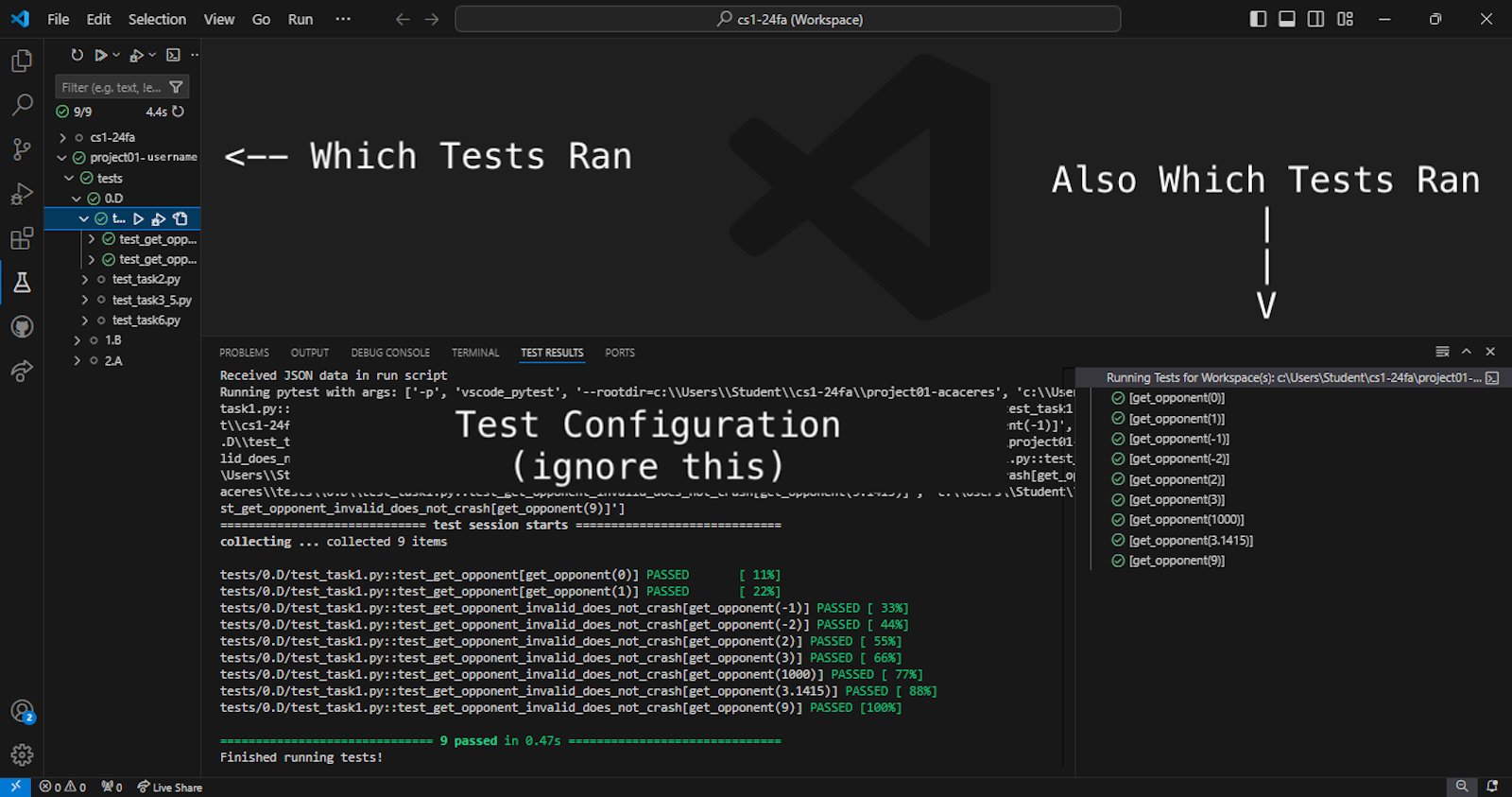Open the Go menu

[261, 19]
